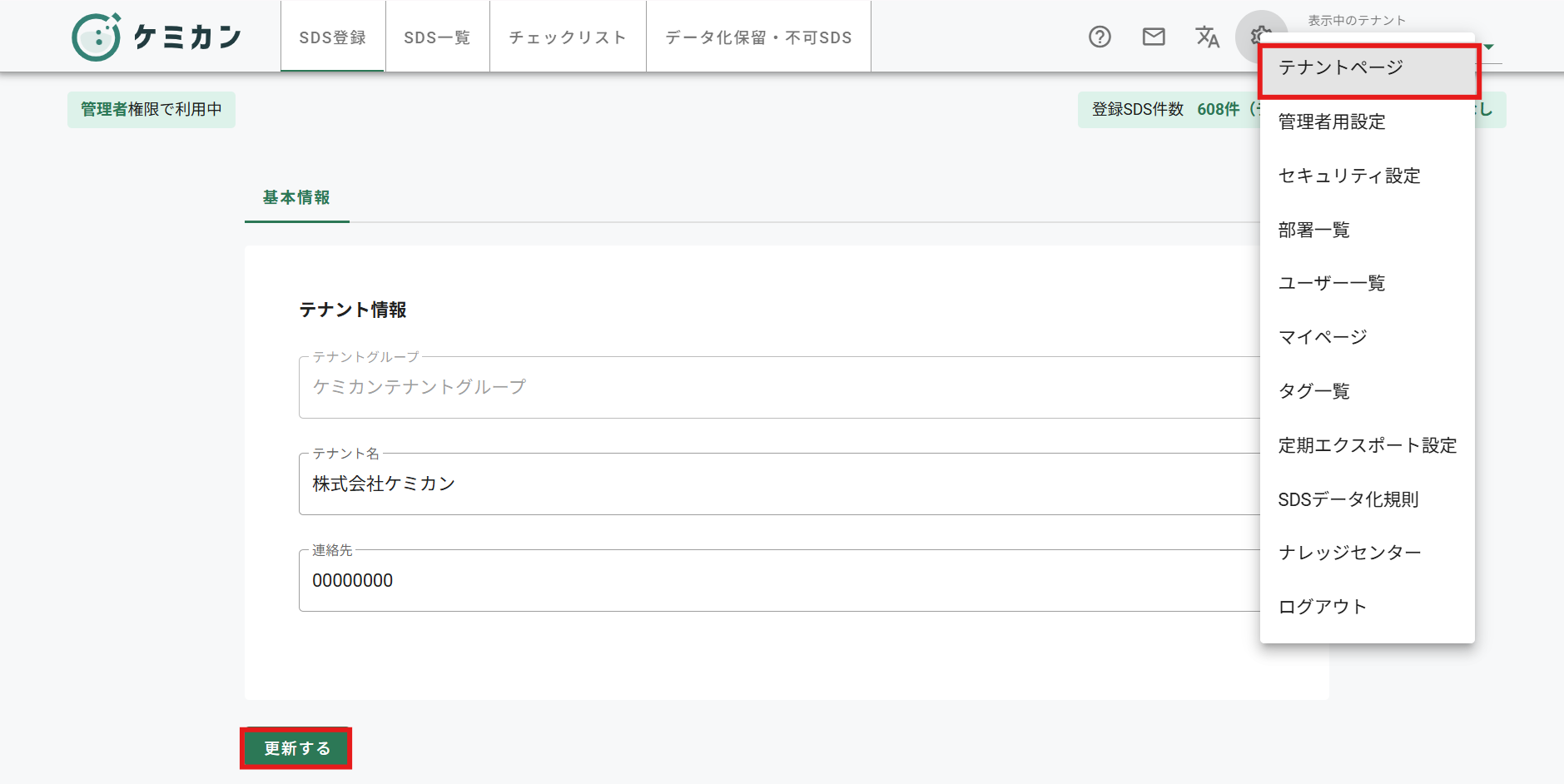The width and height of the screenshot is (1564, 784).
Task: Open the SDS登録 tab
Action: (333, 37)
